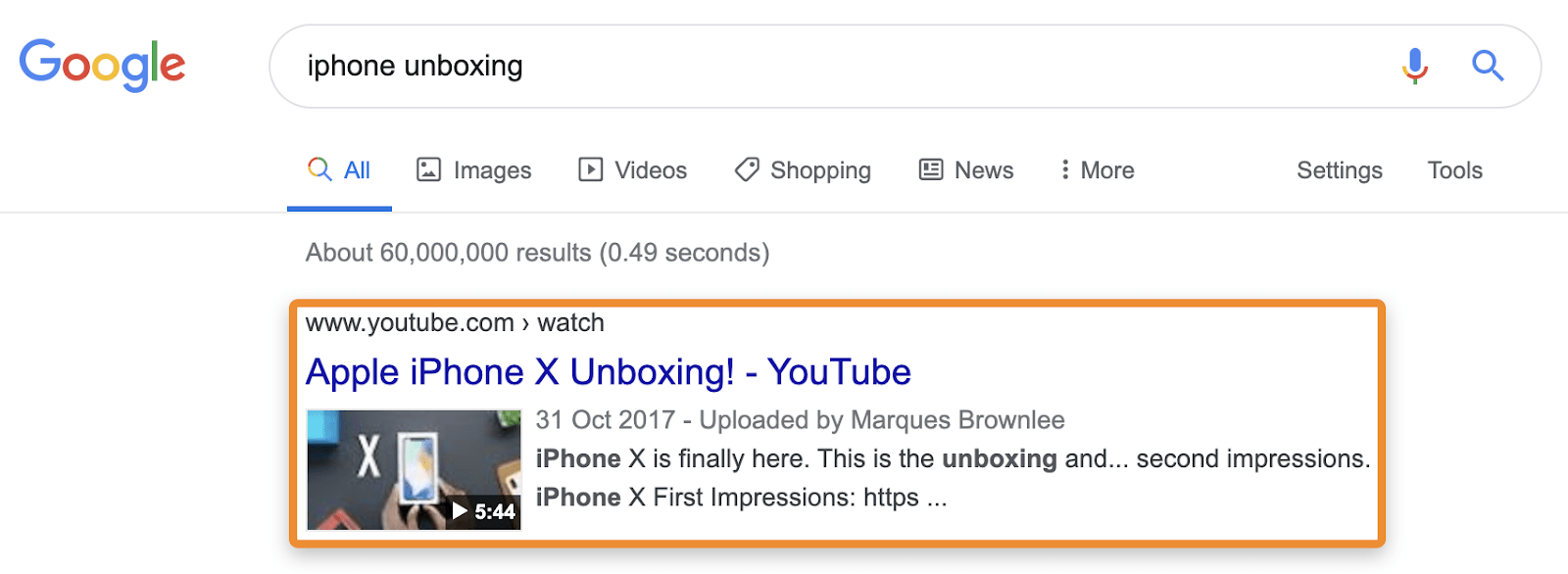The width and height of the screenshot is (1568, 574).
Task: Switch to the All results tab
Action: pyautogui.click(x=339, y=169)
